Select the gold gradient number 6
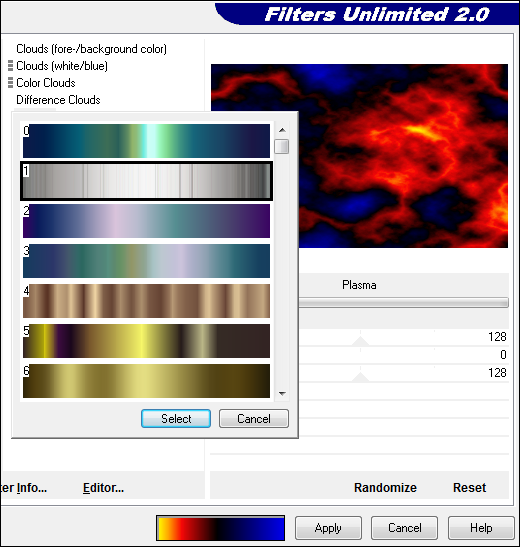Viewport: 520px width, 547px height. coord(146,381)
